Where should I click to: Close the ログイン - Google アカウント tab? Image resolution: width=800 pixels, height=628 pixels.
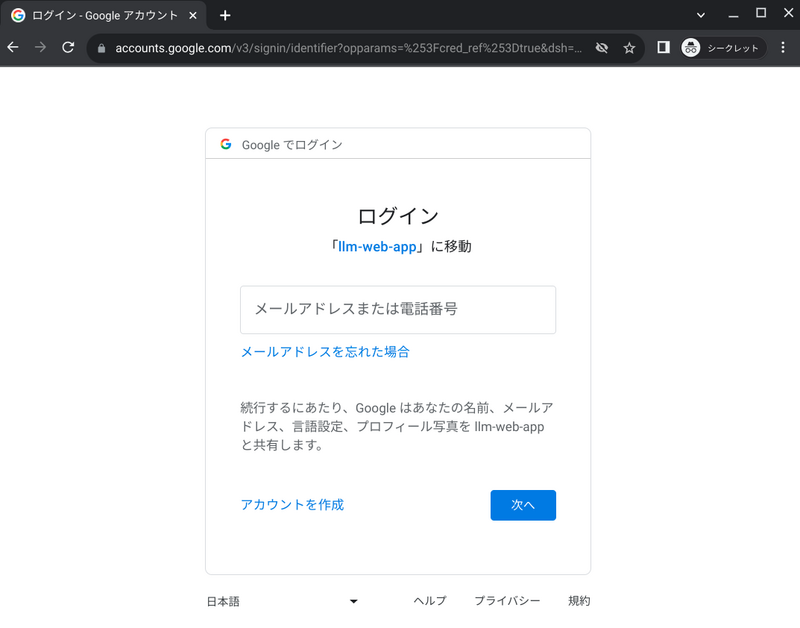(193, 16)
